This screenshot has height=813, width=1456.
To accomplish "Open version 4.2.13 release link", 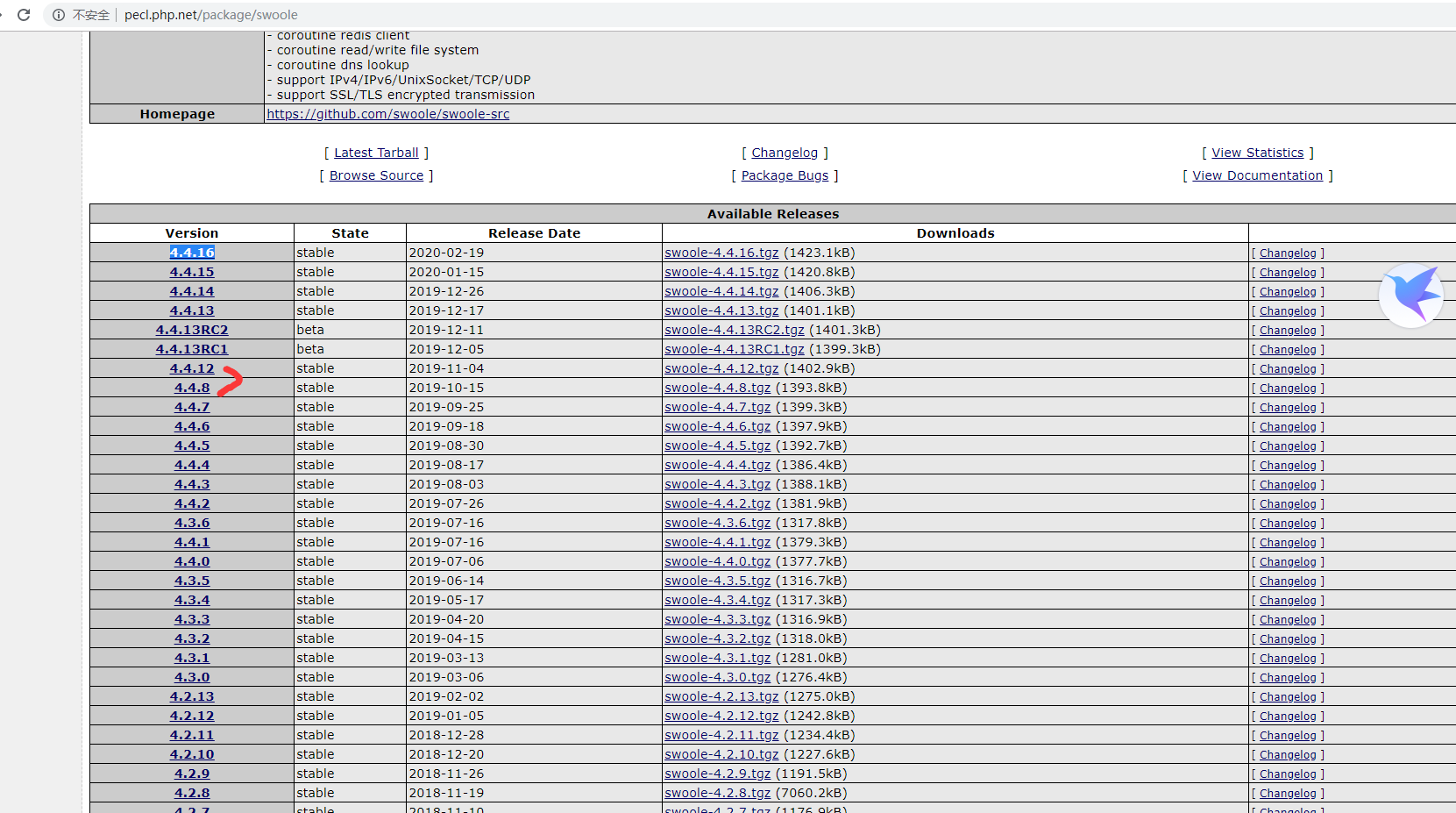I will pyautogui.click(x=192, y=696).
